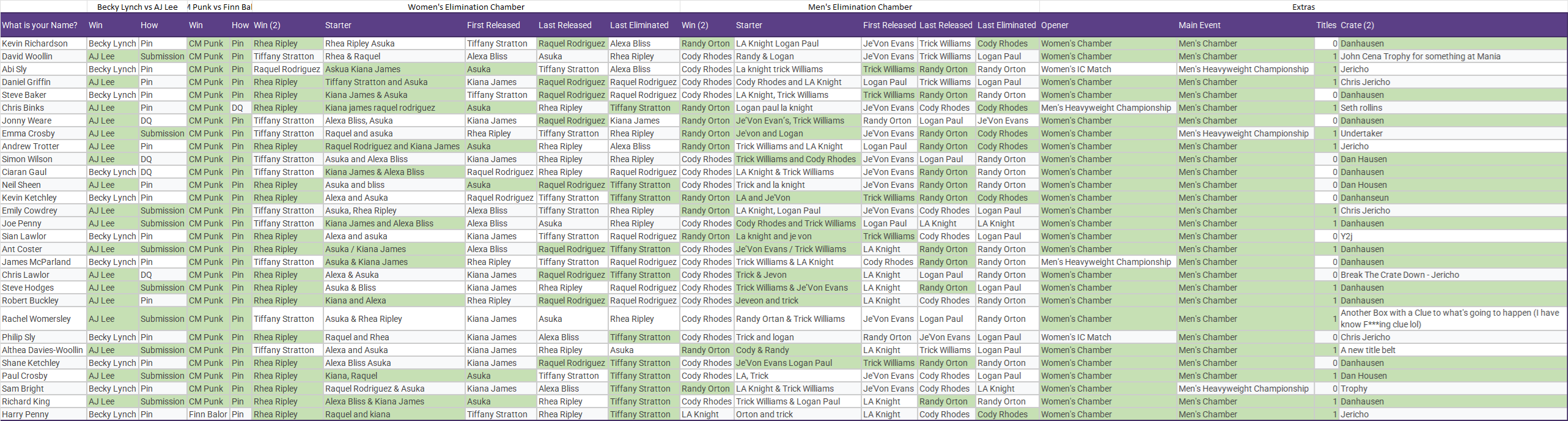Click the 'John Cena Trophy' crate cell
Image resolution: width=1568 pixels, height=421 pixels.
pos(1420,56)
